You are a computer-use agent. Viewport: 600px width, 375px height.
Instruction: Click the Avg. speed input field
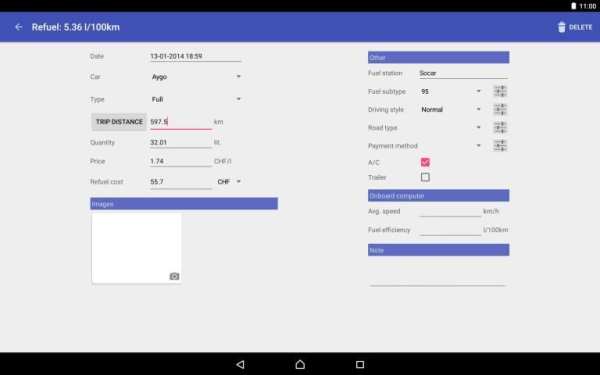pyautogui.click(x=450, y=211)
